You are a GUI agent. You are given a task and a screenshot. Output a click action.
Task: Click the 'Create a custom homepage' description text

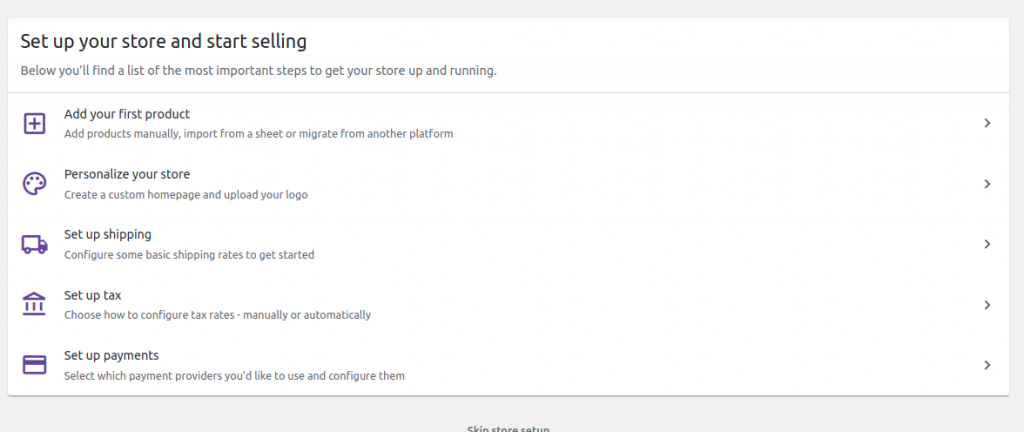186,195
